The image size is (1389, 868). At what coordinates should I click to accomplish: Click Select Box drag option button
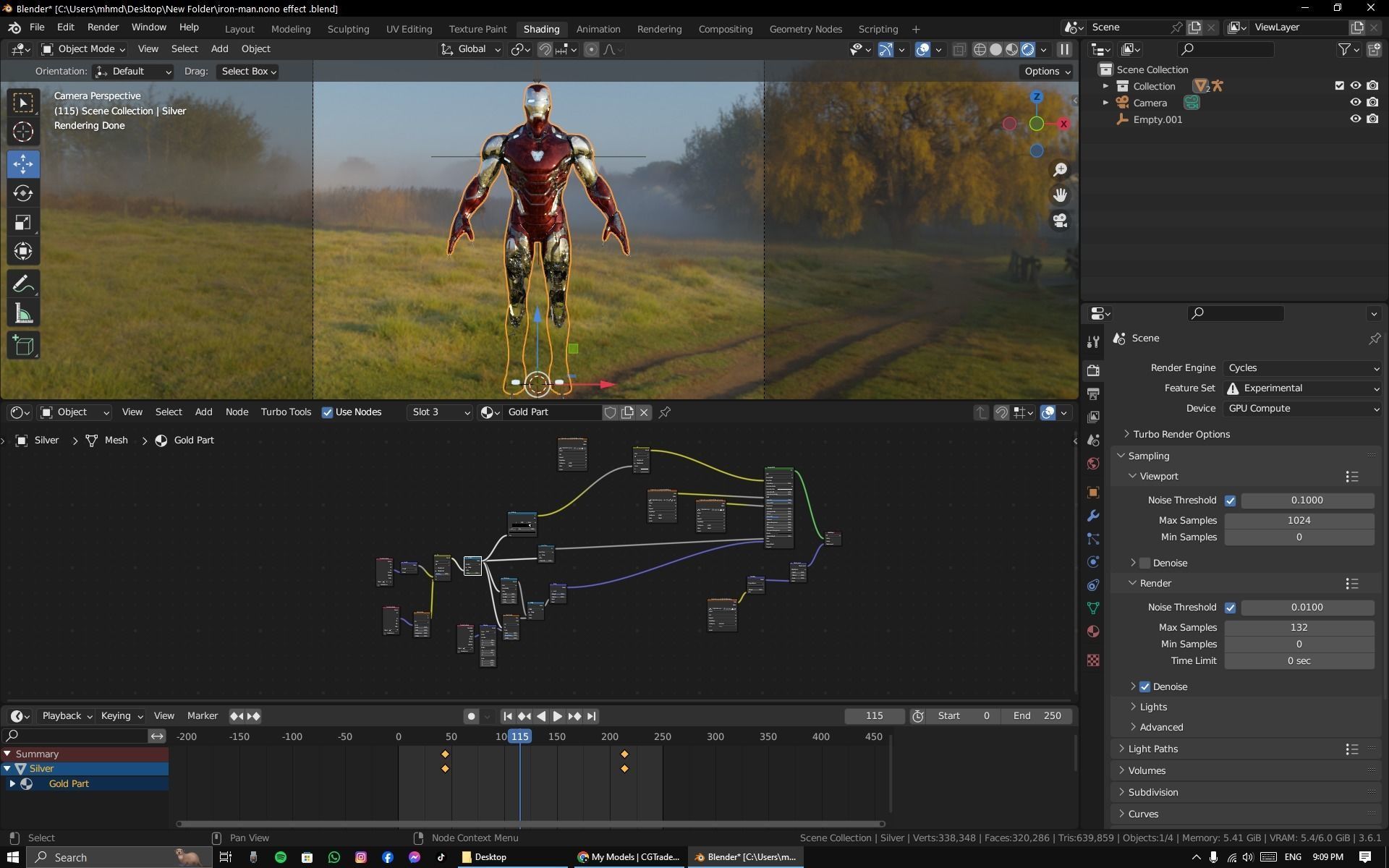pyautogui.click(x=249, y=72)
